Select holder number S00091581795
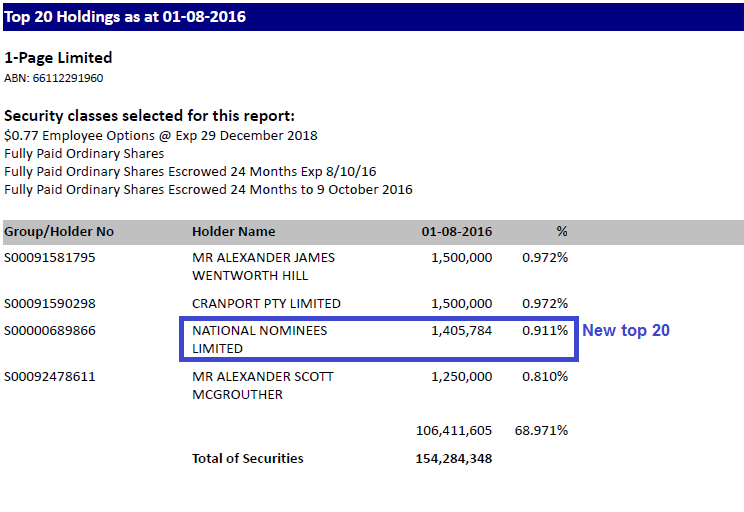 (x=50, y=258)
